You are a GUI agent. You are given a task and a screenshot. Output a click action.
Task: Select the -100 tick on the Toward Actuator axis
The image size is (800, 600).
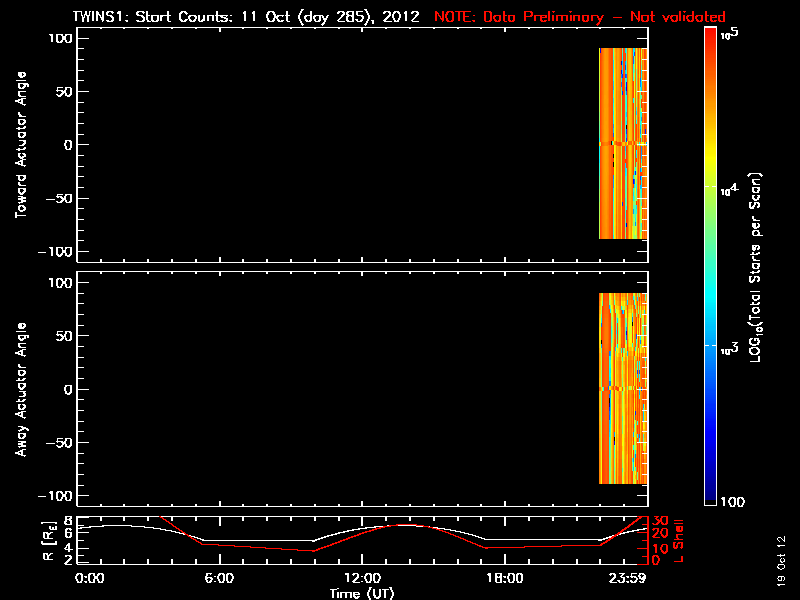55,252
